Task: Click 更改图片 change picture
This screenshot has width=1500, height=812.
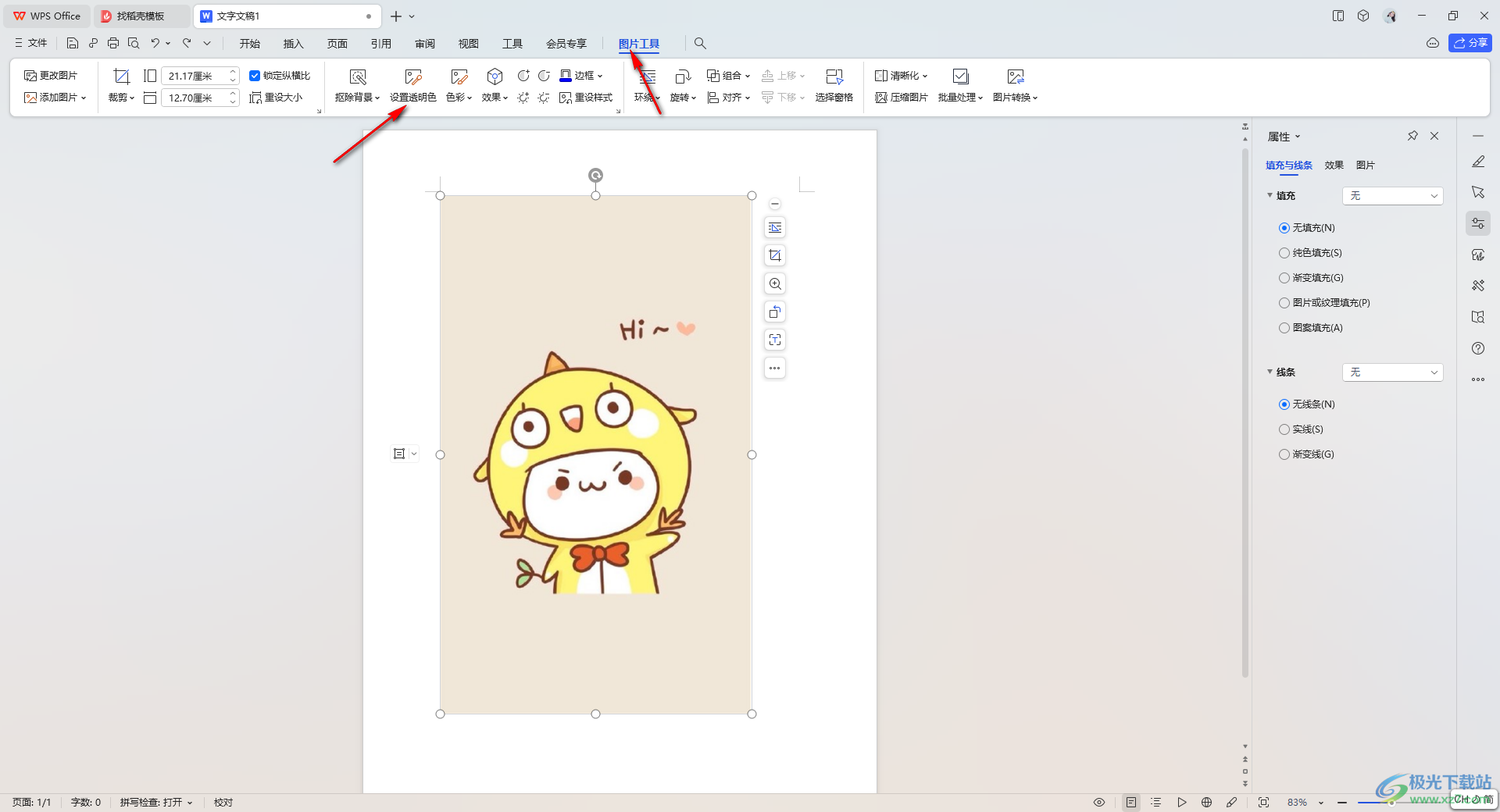Action: (x=51, y=76)
